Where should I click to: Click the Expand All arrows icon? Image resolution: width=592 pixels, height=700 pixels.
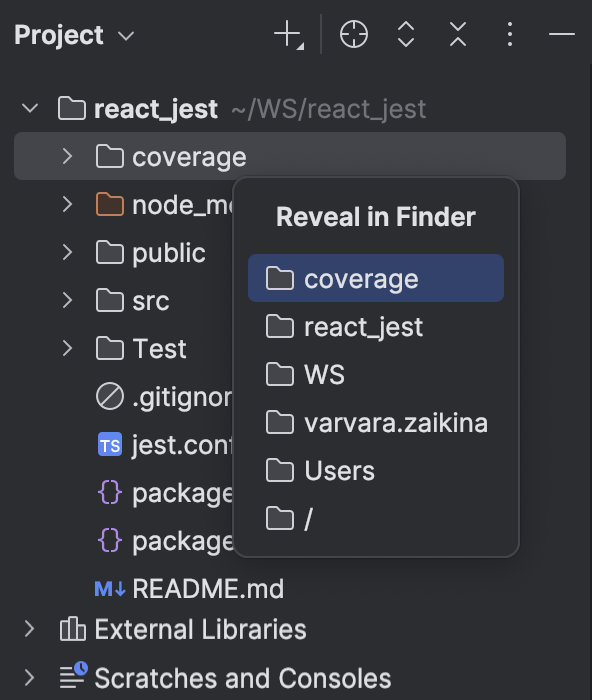(x=406, y=34)
